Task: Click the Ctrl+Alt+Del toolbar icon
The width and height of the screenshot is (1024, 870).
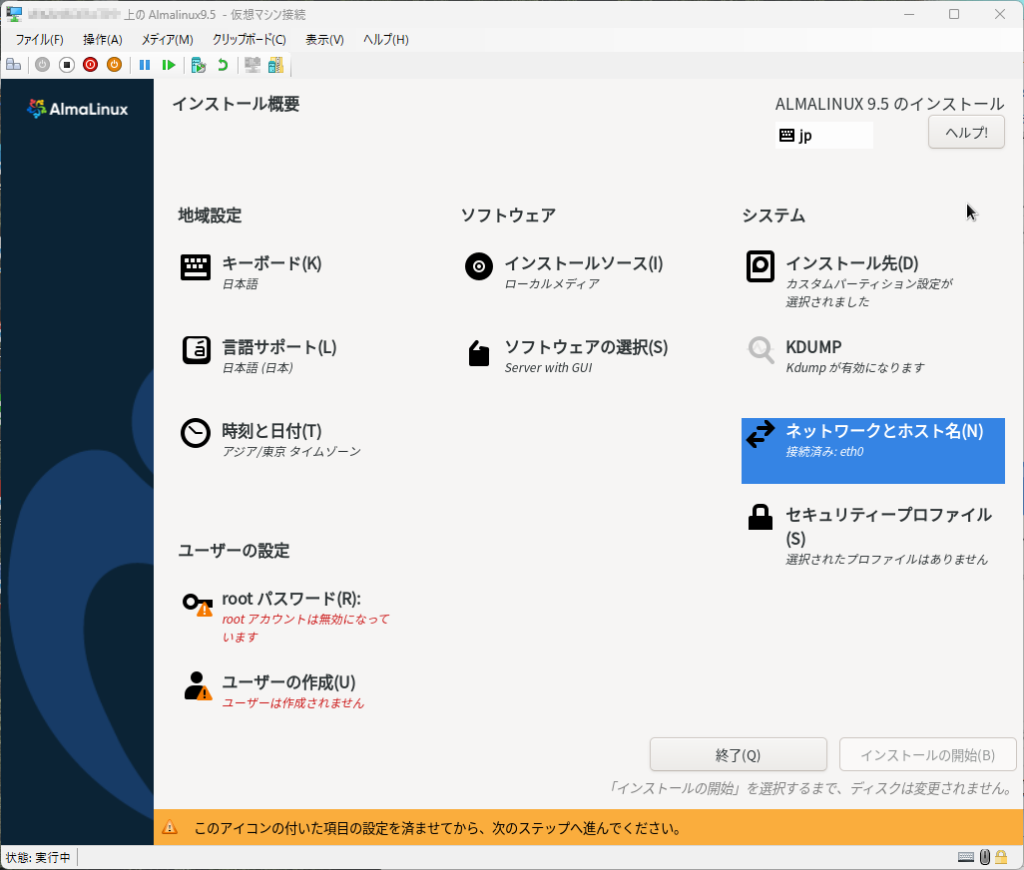Action: (13, 65)
